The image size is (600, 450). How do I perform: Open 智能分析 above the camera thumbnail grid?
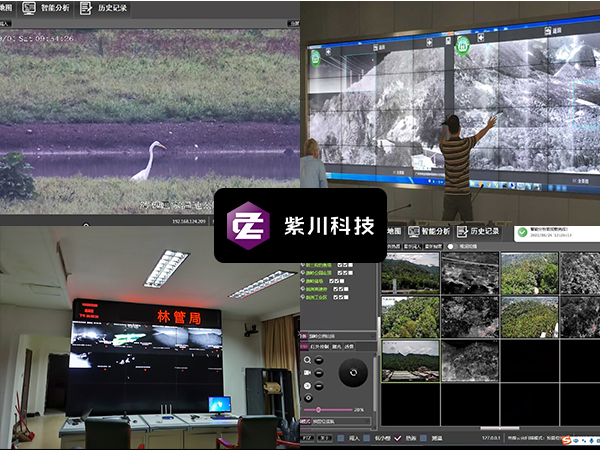tap(436, 231)
